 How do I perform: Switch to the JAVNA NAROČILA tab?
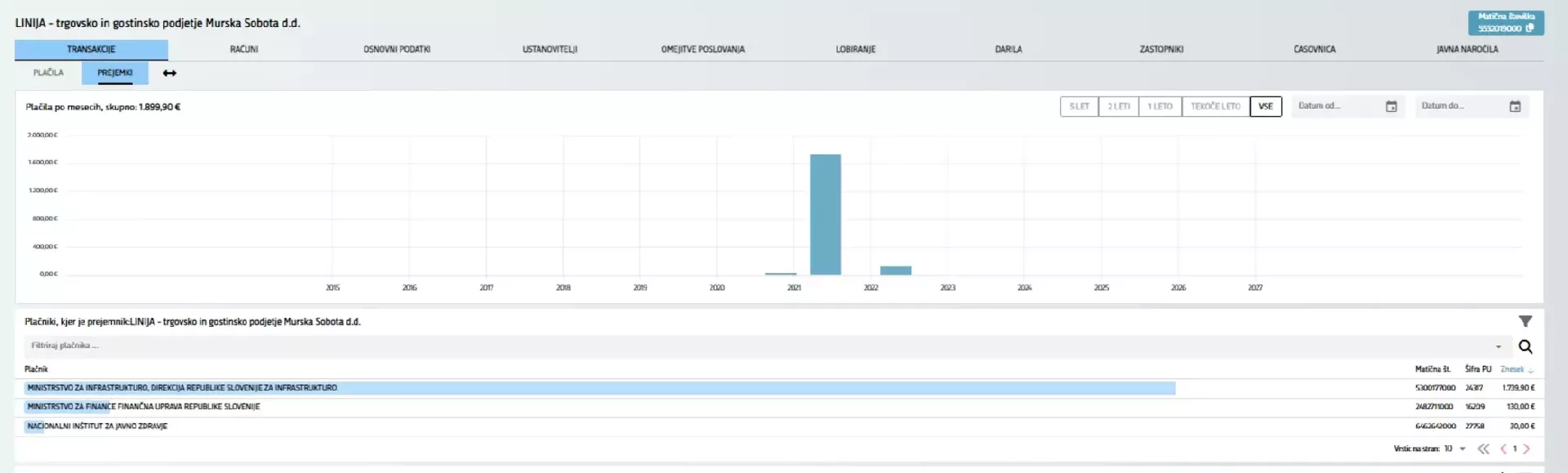pos(1467,49)
